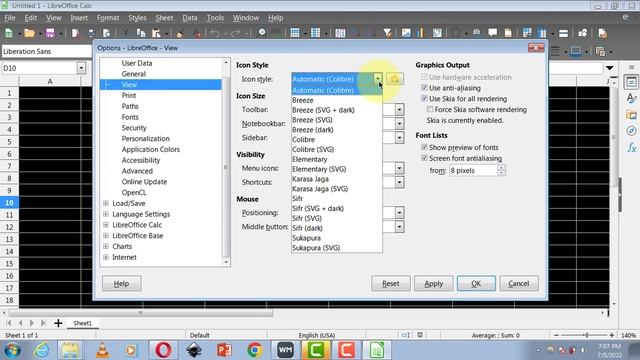Click the Insert Comment speech bubble icon
Screen dimensions: 640x360
(x=493, y=33)
